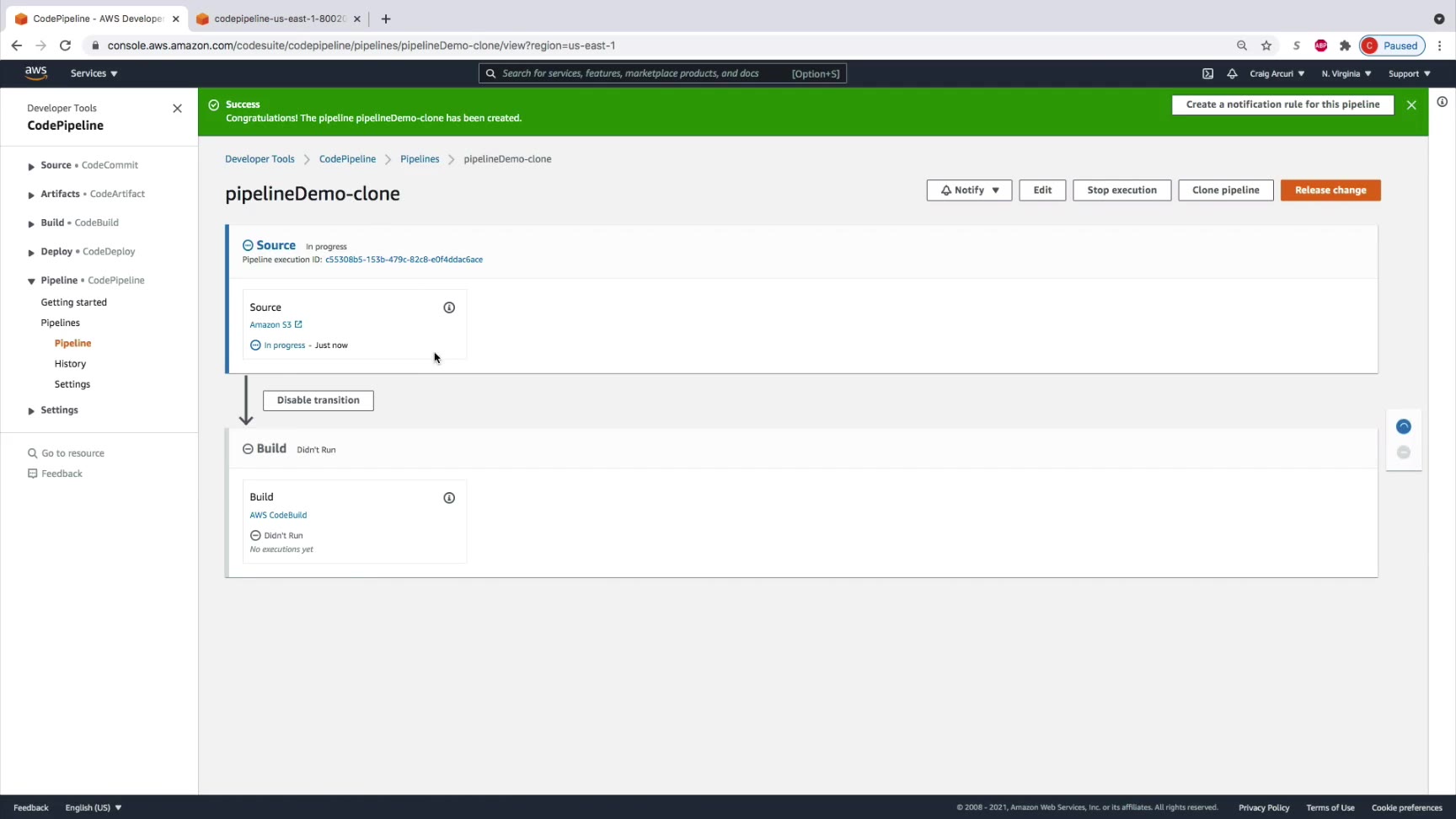Click the ABP adblock extension icon

coord(1321,45)
